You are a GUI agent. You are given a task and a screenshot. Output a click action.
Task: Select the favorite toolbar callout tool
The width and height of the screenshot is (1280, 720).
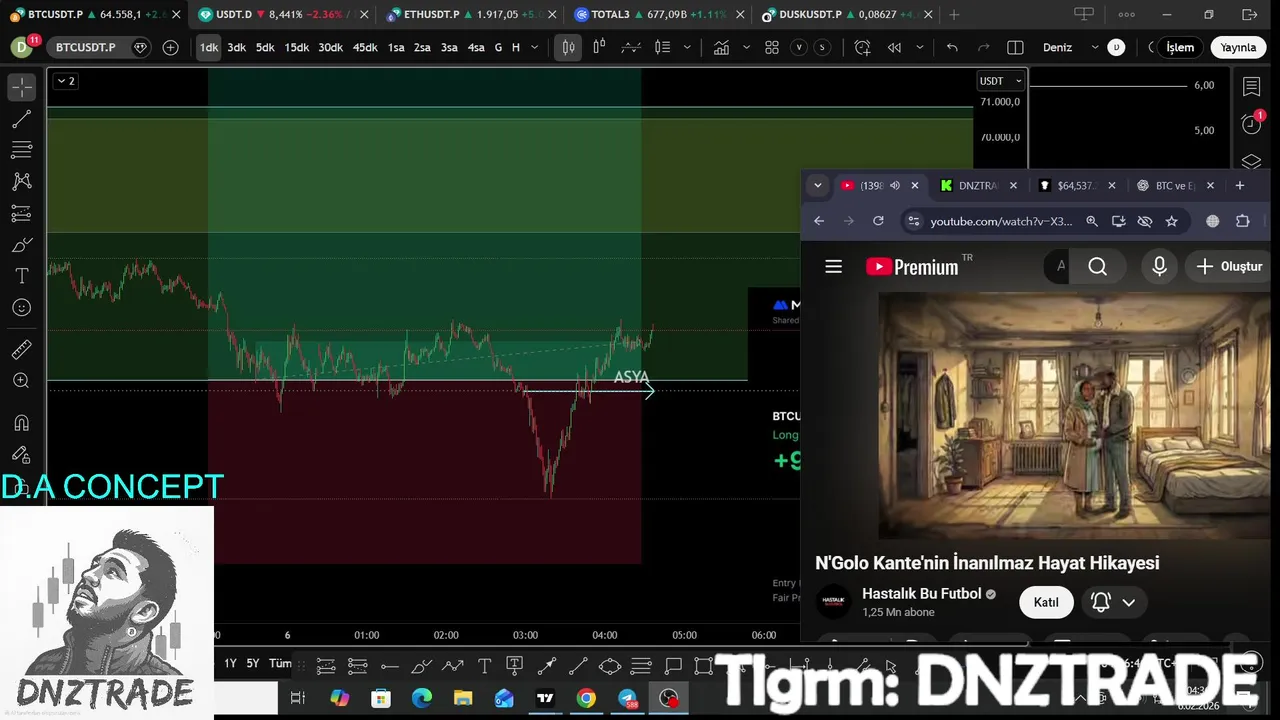click(673, 665)
